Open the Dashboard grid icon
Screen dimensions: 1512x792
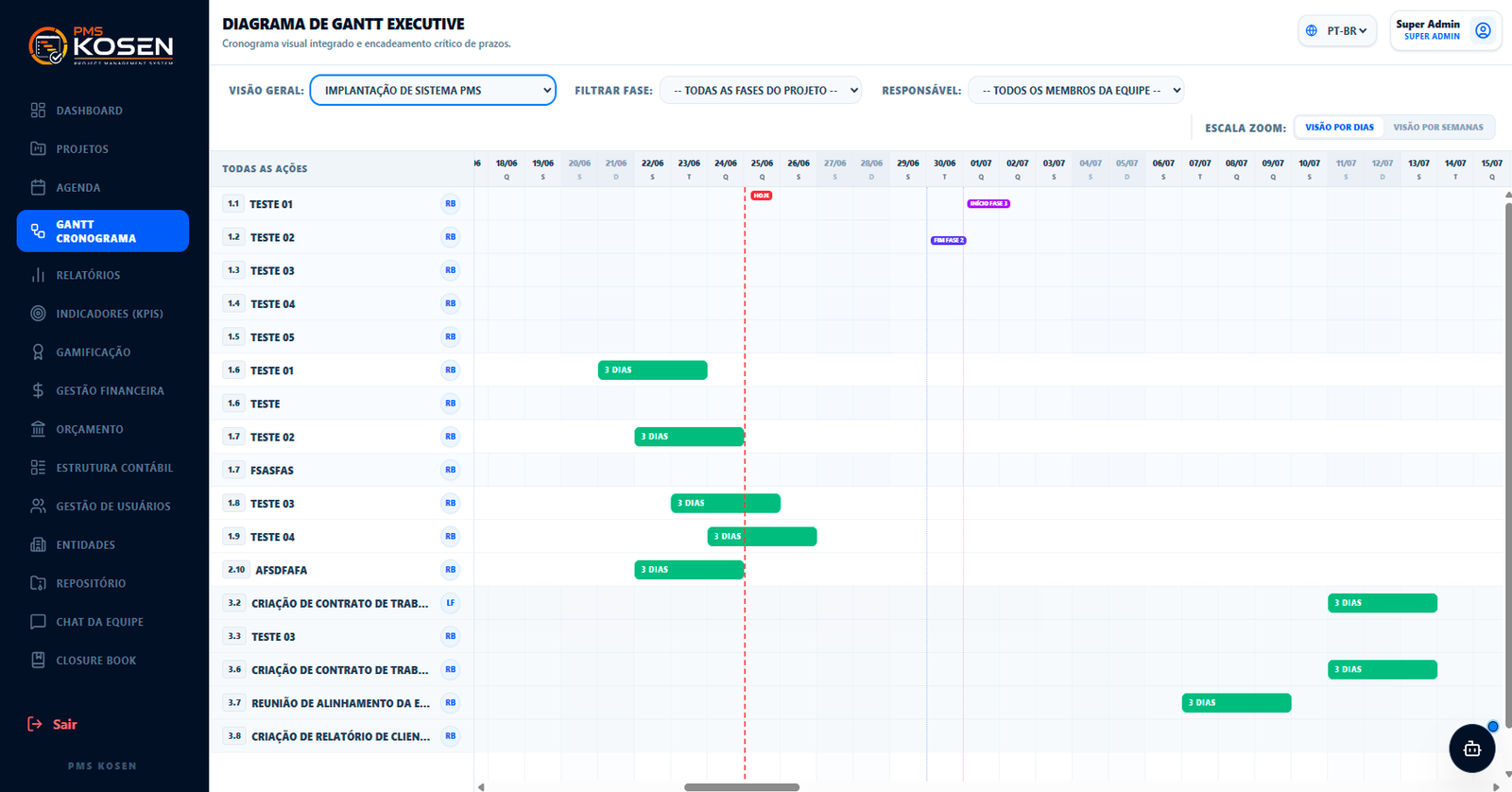pos(38,111)
